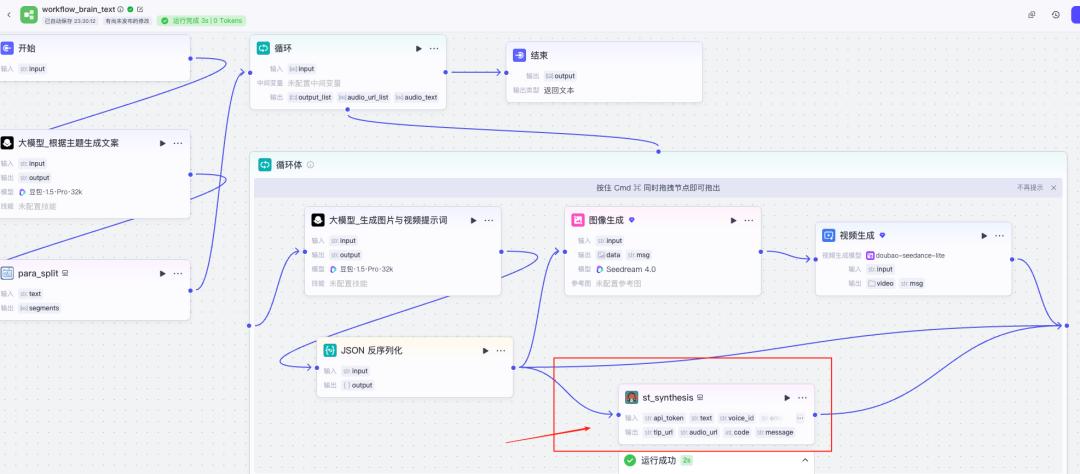Click the 运行完成 3s | 0 Tokens status
The width and height of the screenshot is (1080, 474).
click(x=202, y=21)
